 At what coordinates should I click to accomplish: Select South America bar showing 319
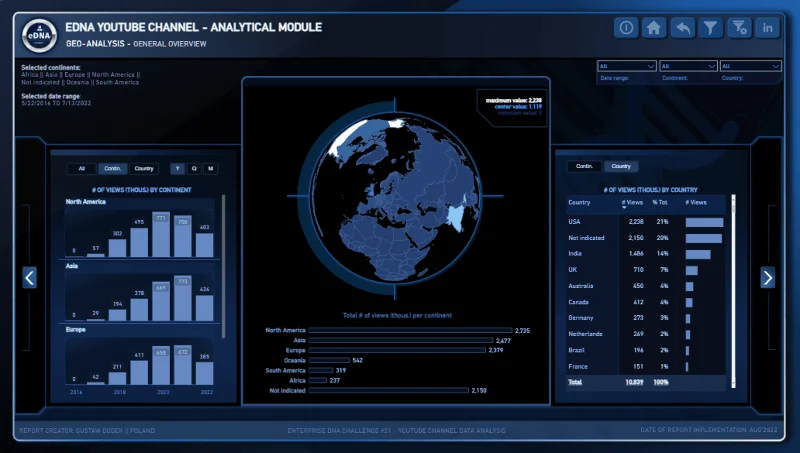coord(321,370)
